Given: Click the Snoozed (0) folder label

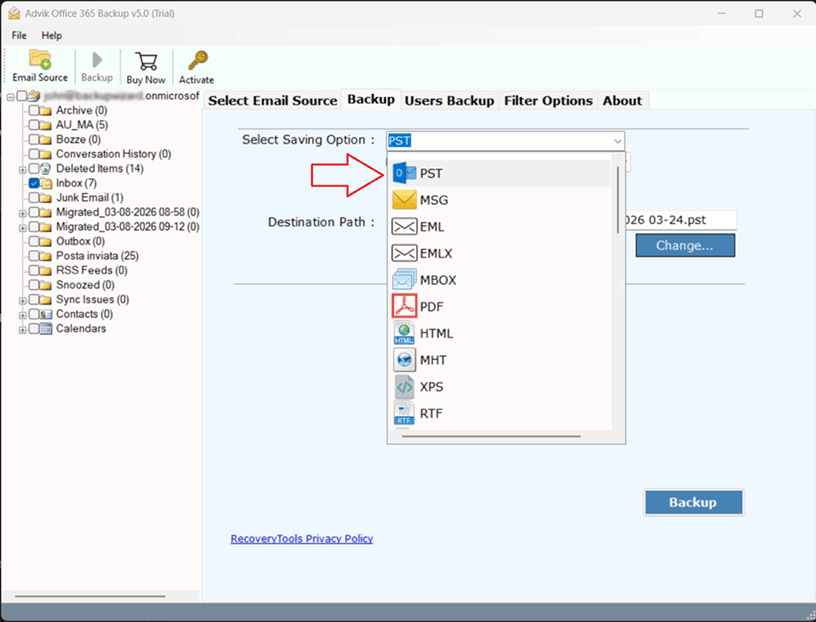Looking at the screenshot, I should 85,285.
